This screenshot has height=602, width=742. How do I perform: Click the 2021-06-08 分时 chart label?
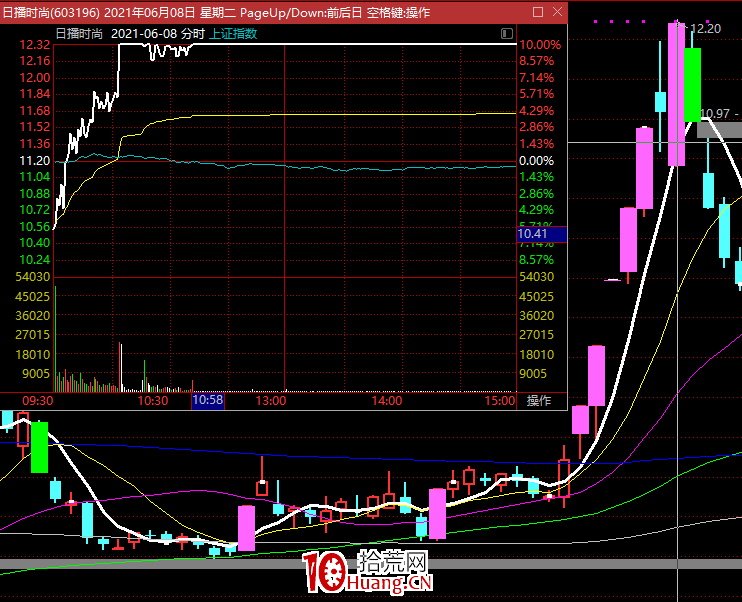point(158,34)
